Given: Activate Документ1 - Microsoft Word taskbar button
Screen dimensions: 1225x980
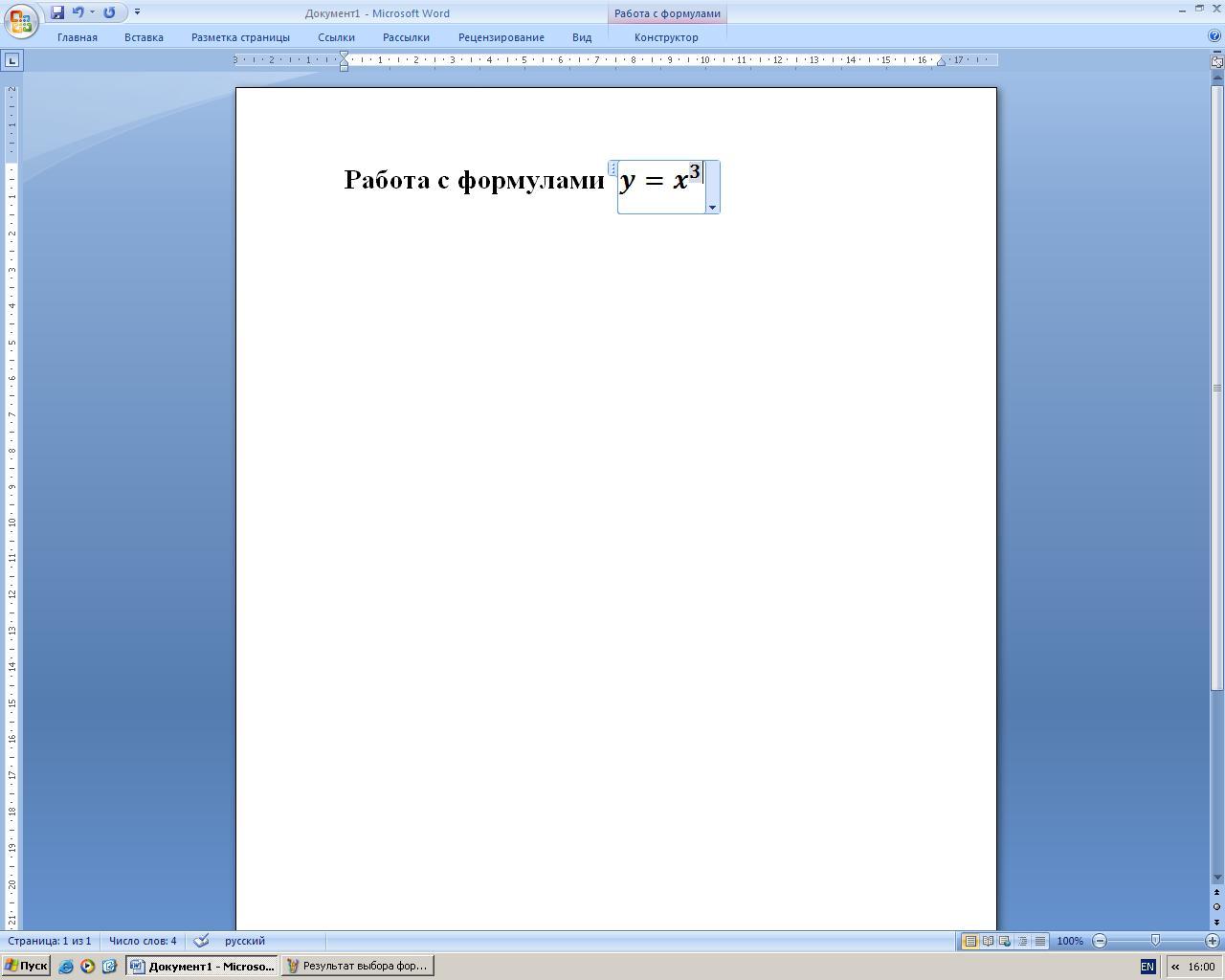Looking at the screenshot, I should click(202, 966).
